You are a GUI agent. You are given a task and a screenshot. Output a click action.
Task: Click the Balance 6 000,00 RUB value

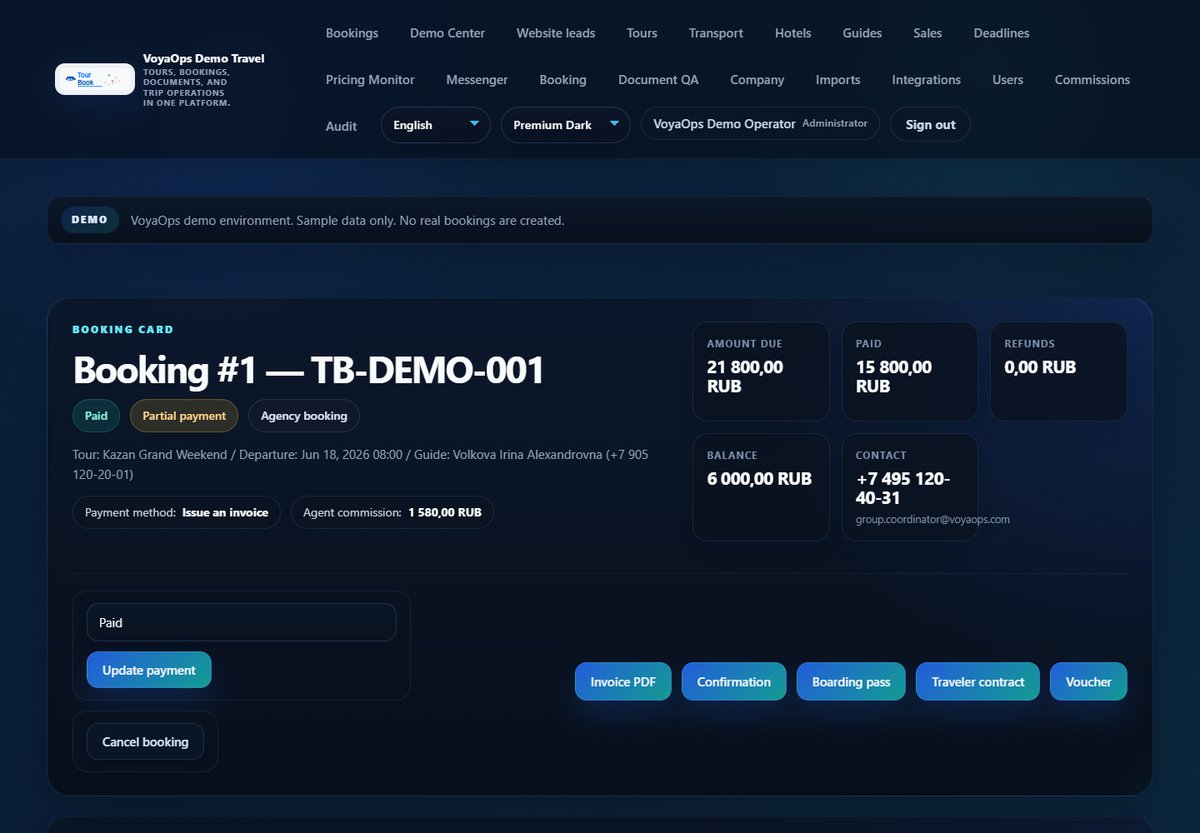coord(759,479)
